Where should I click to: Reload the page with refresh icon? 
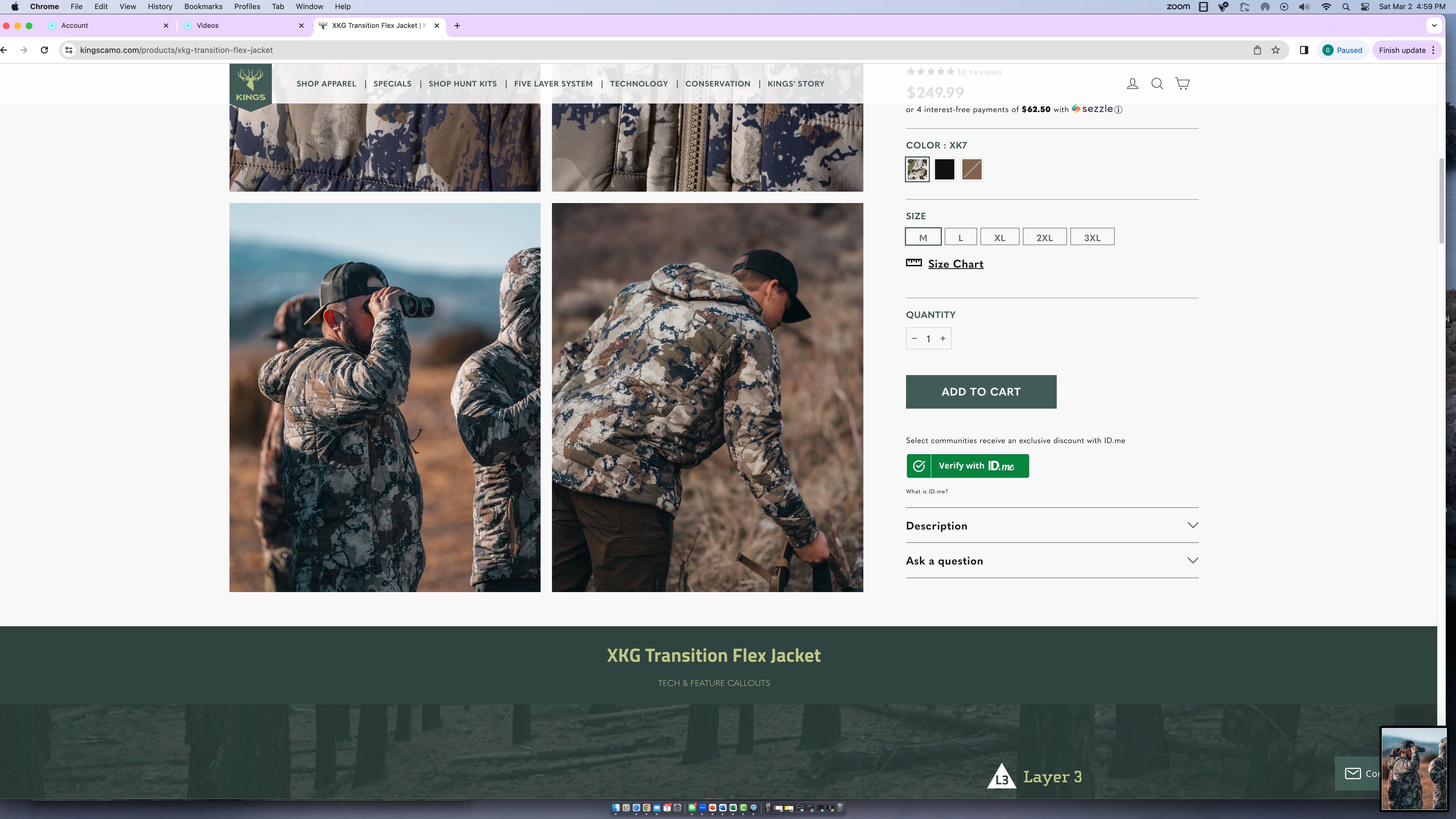[45, 50]
